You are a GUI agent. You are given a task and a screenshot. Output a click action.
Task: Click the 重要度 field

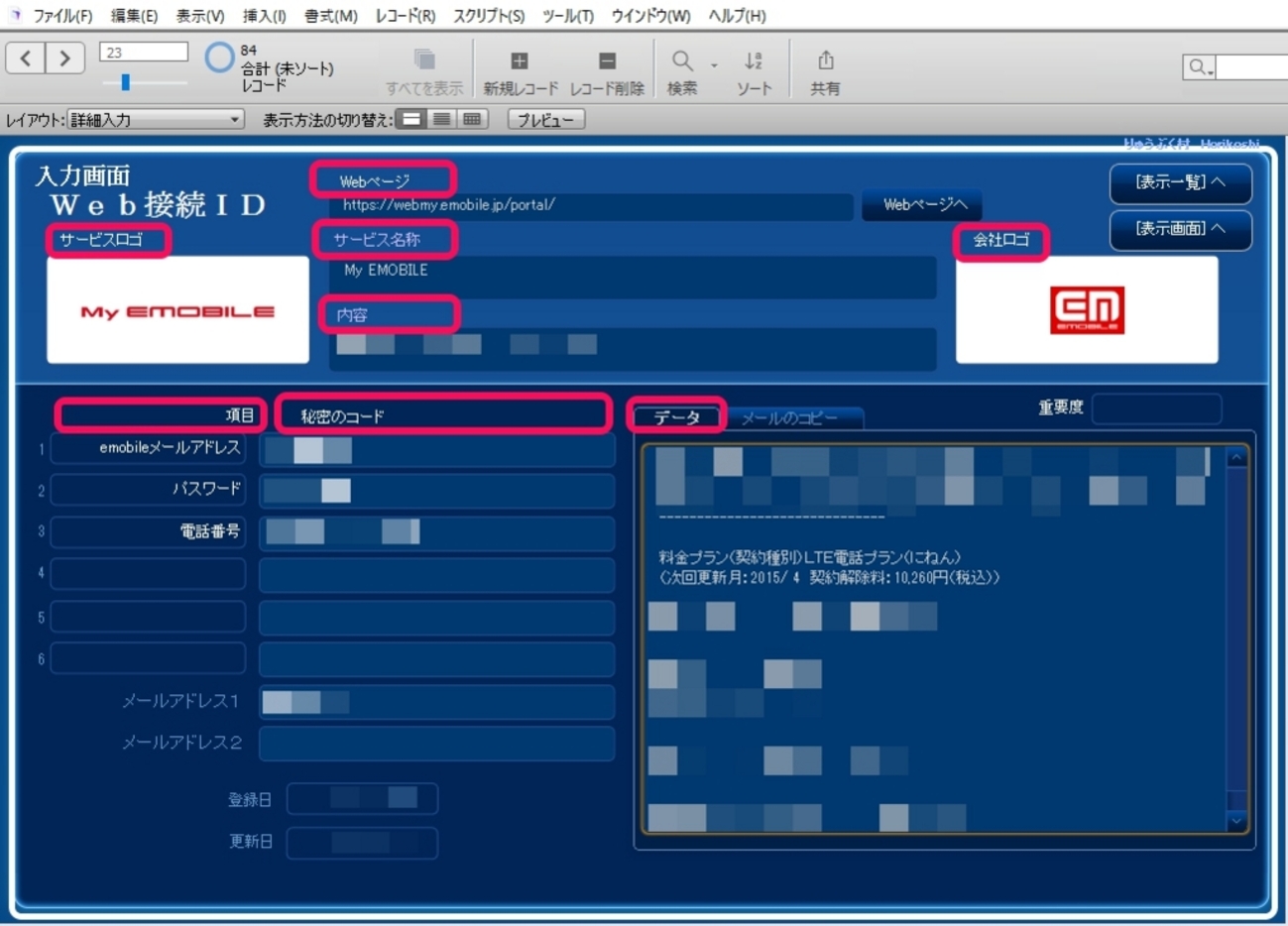pos(1156,408)
